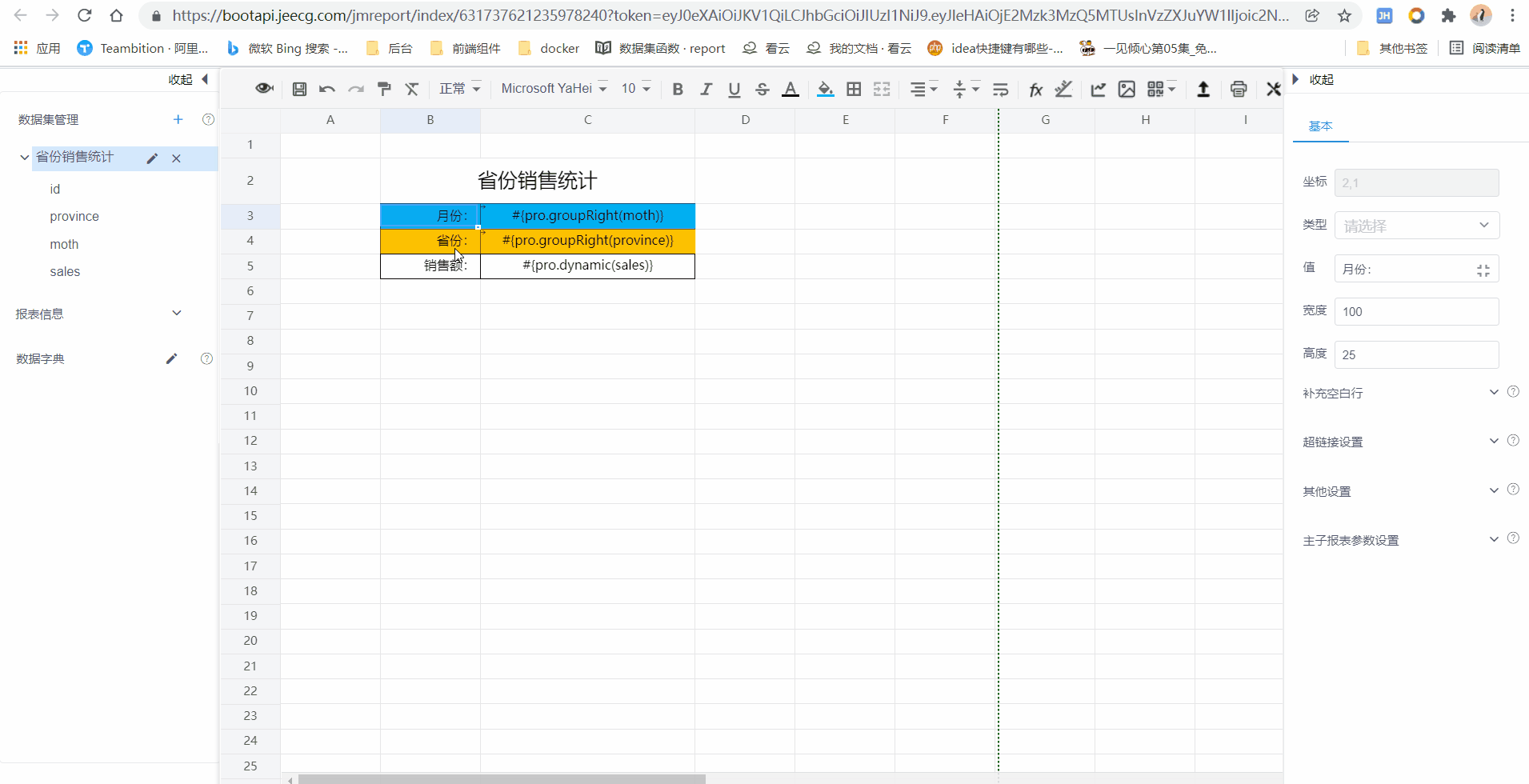Toggle bold formatting
Viewport: 1529px width, 784px height.
pos(678,89)
